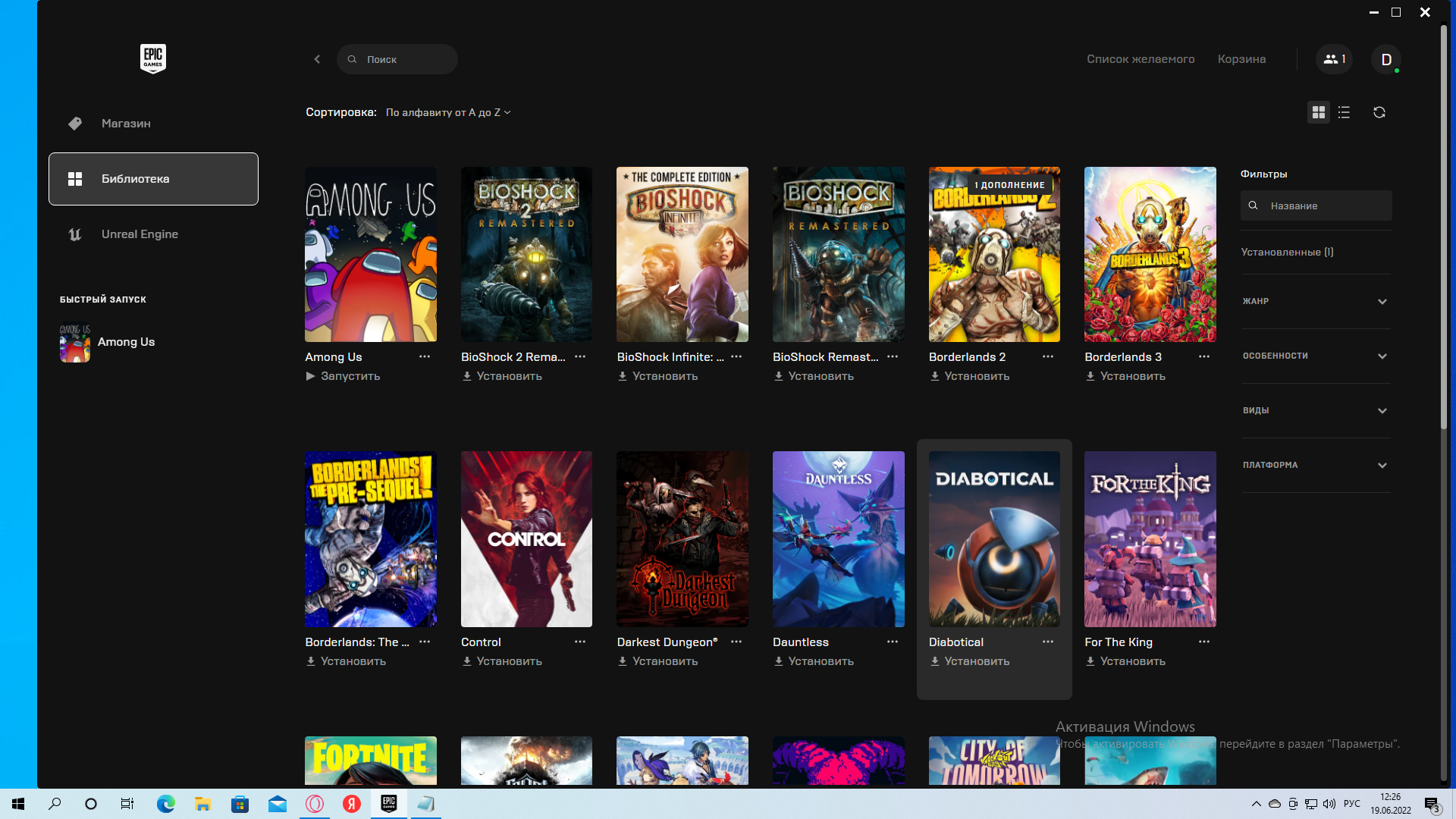Image resolution: width=1456 pixels, height=819 pixels.
Task: Open File Explorer from taskbar
Action: (x=202, y=804)
